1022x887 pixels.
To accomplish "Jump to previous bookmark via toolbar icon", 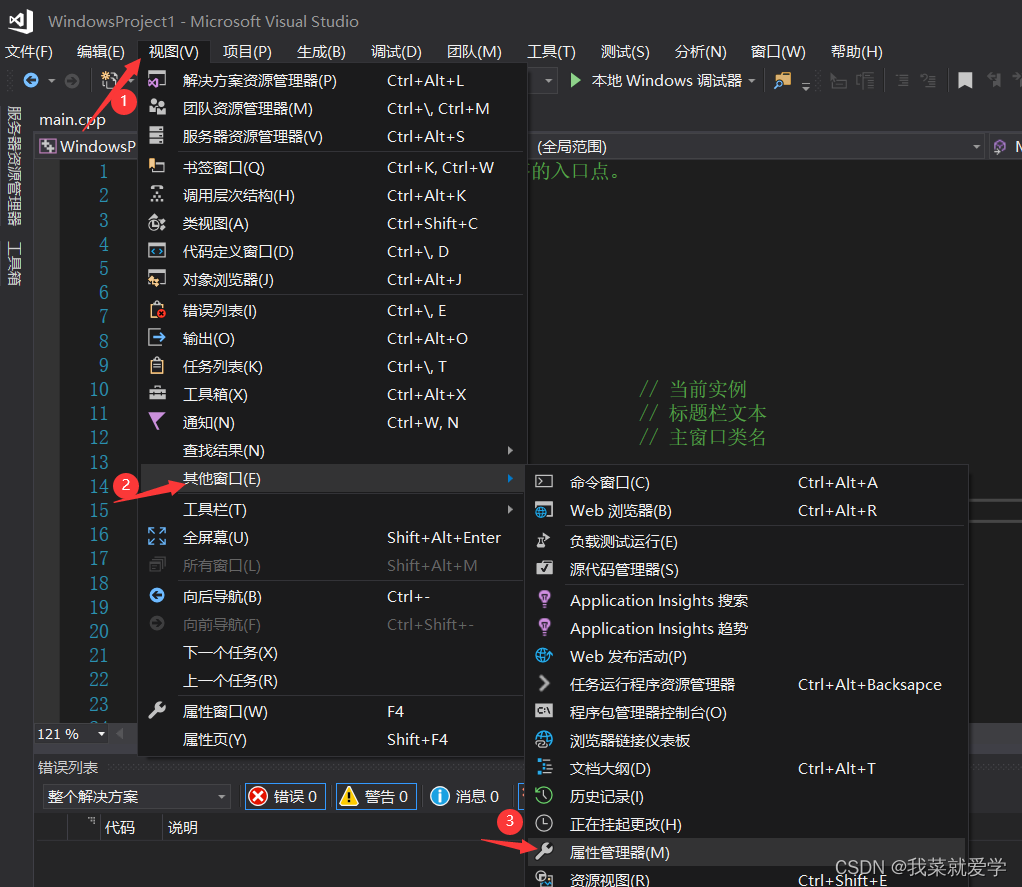I will [x=993, y=82].
